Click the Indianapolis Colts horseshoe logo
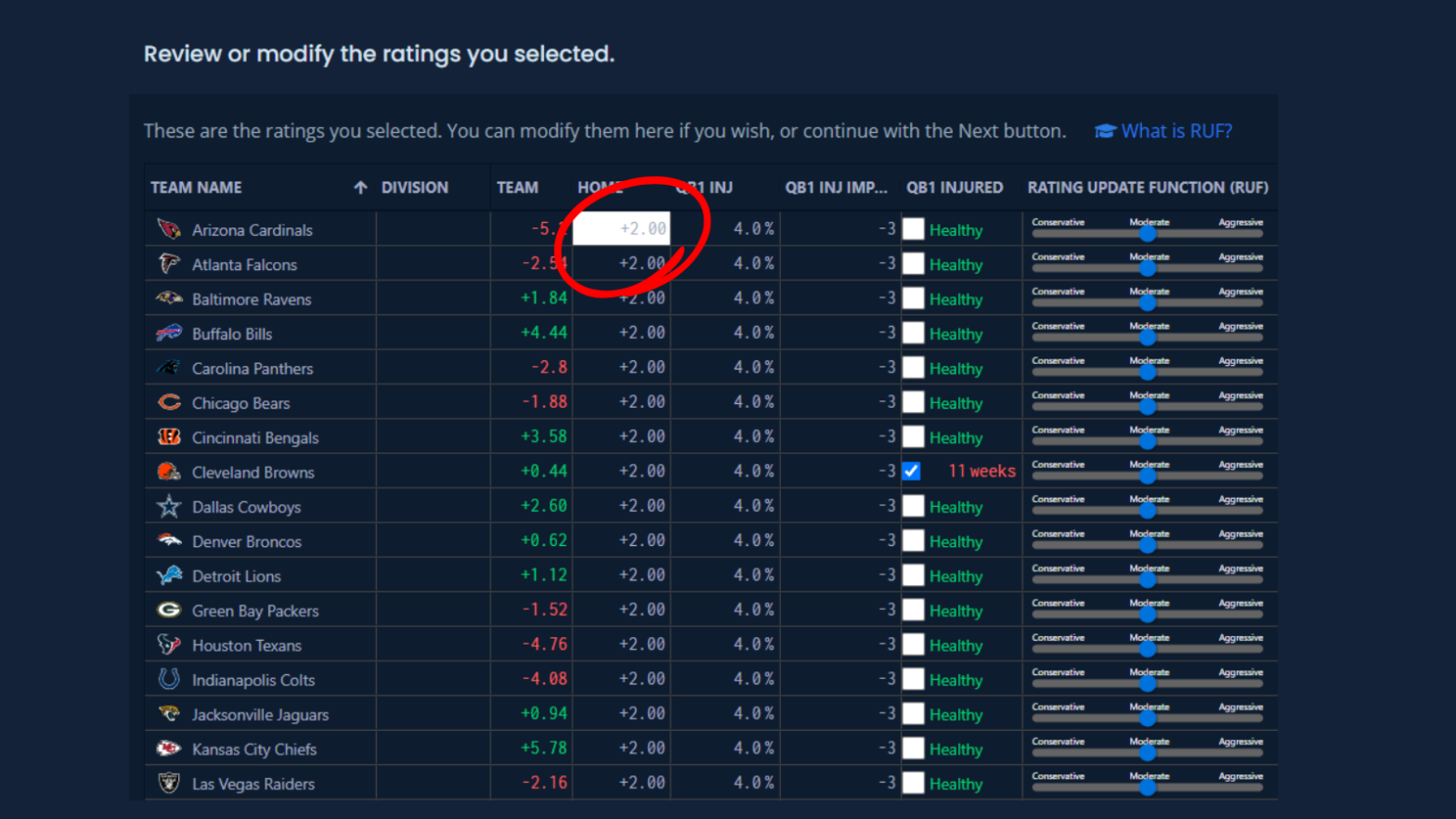 coord(169,680)
